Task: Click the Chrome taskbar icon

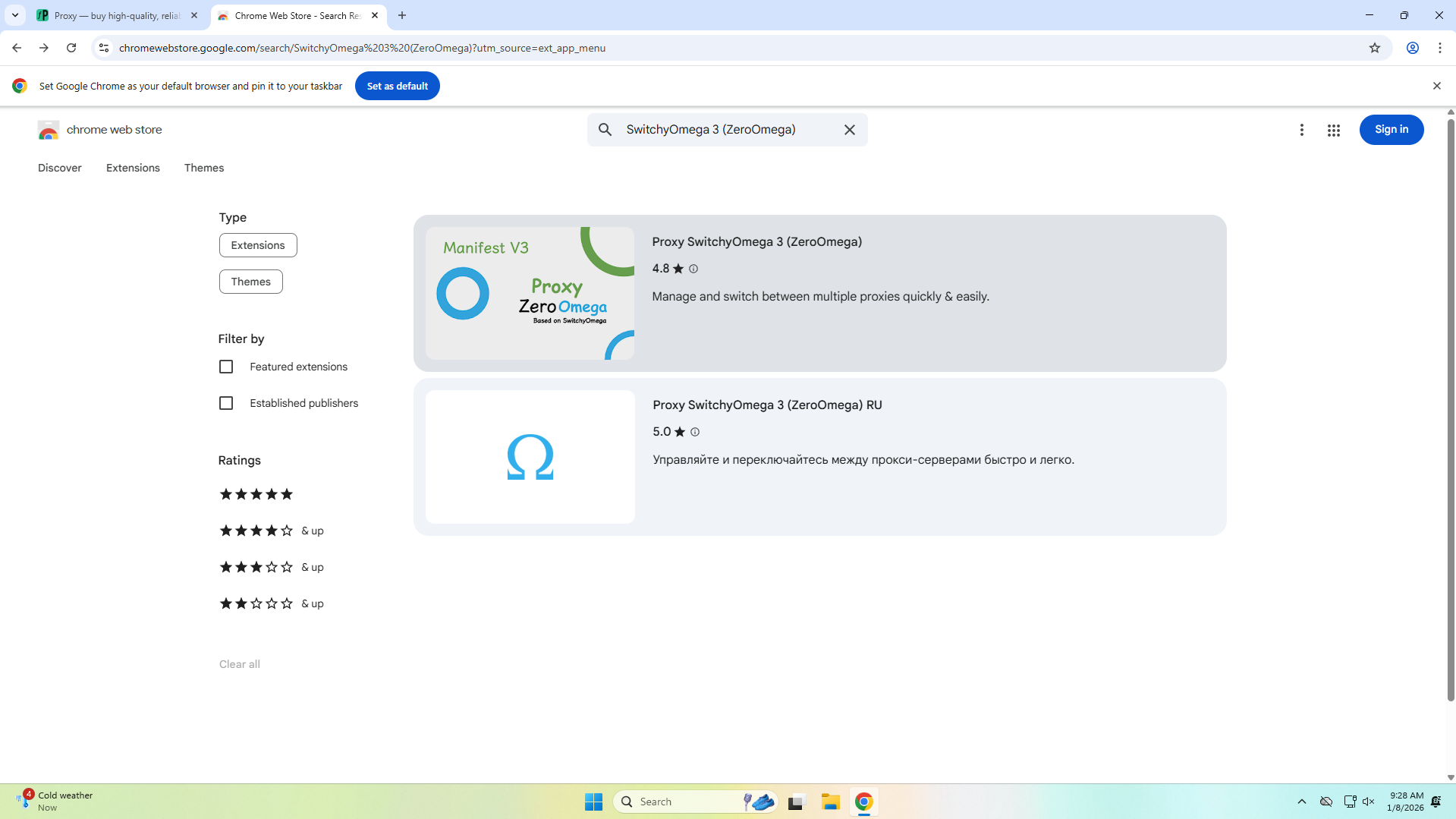Action: [863, 802]
